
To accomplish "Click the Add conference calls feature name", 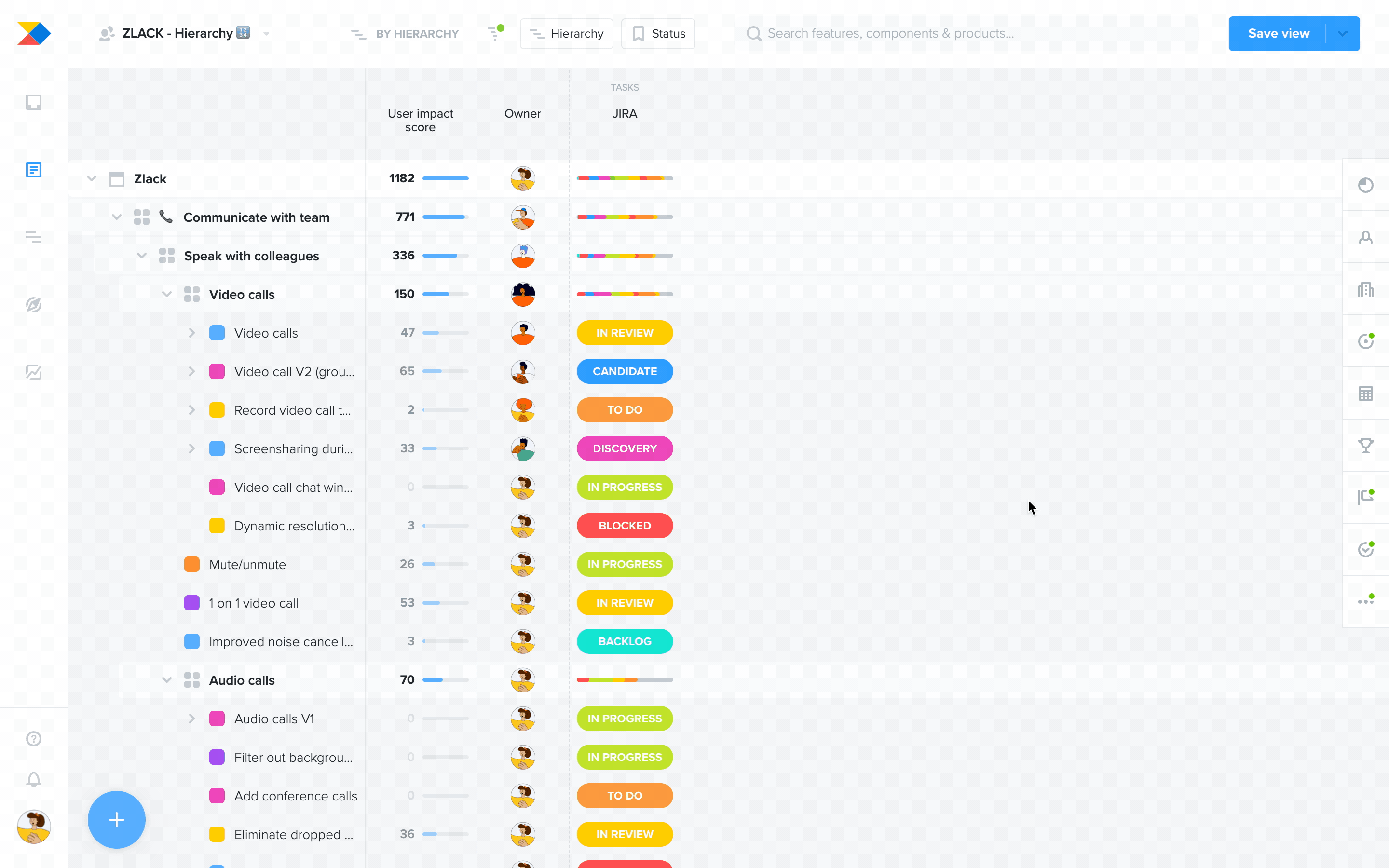I will click(x=296, y=796).
